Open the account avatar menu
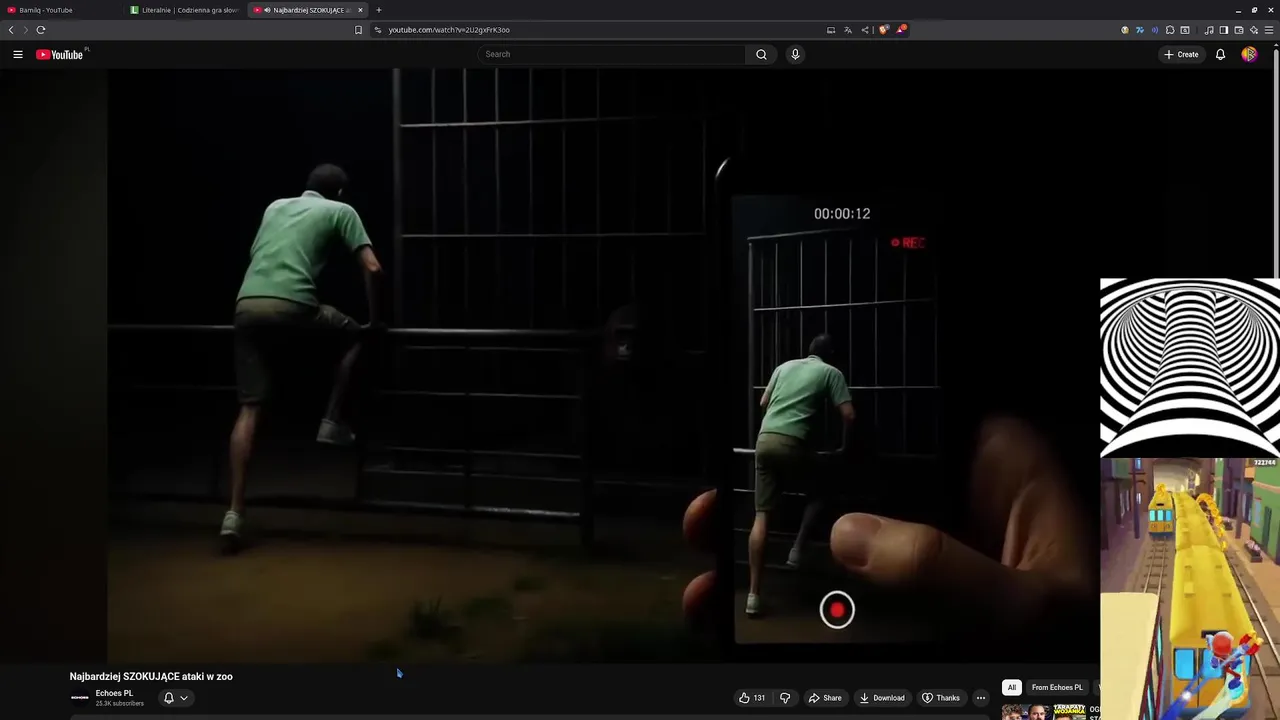Screen dimensions: 1280x720 coord(1249,54)
